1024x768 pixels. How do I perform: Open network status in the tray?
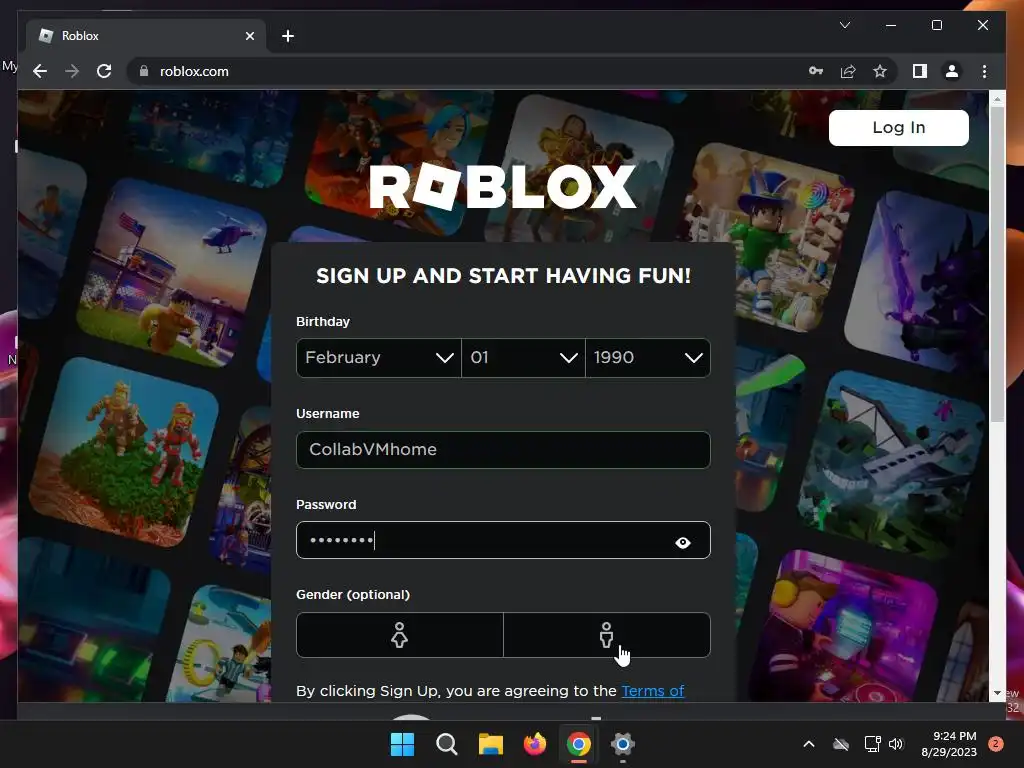(872, 744)
